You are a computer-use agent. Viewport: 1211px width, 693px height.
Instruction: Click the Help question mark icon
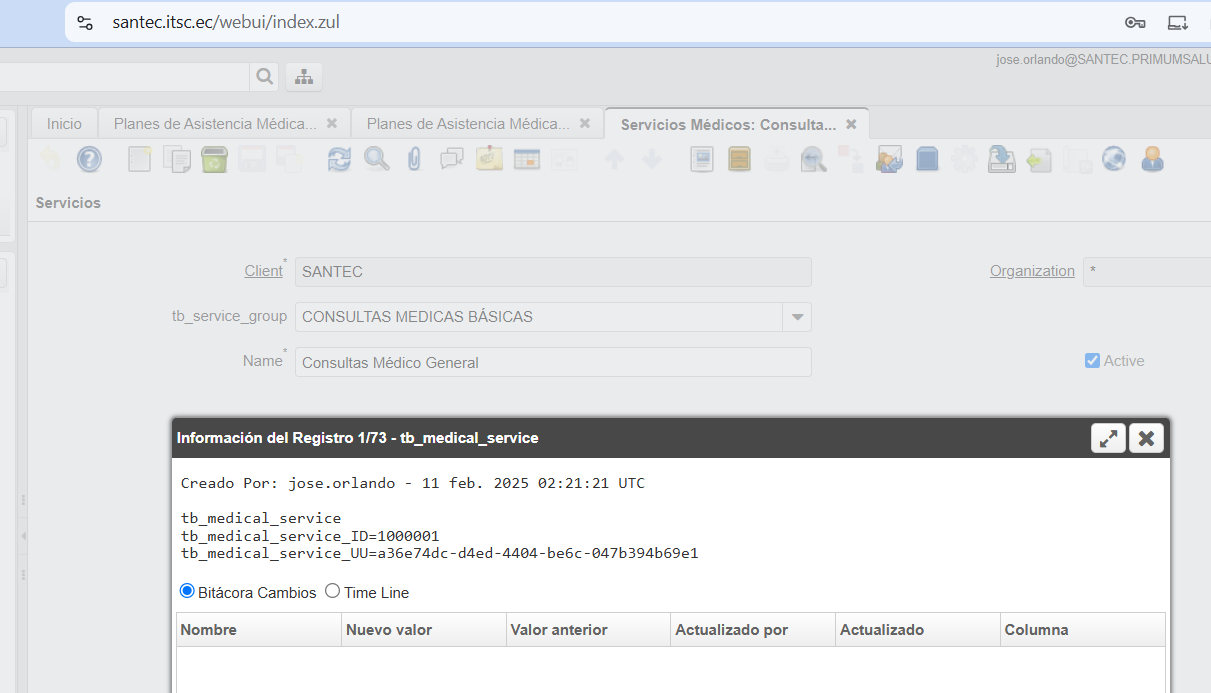coord(89,159)
